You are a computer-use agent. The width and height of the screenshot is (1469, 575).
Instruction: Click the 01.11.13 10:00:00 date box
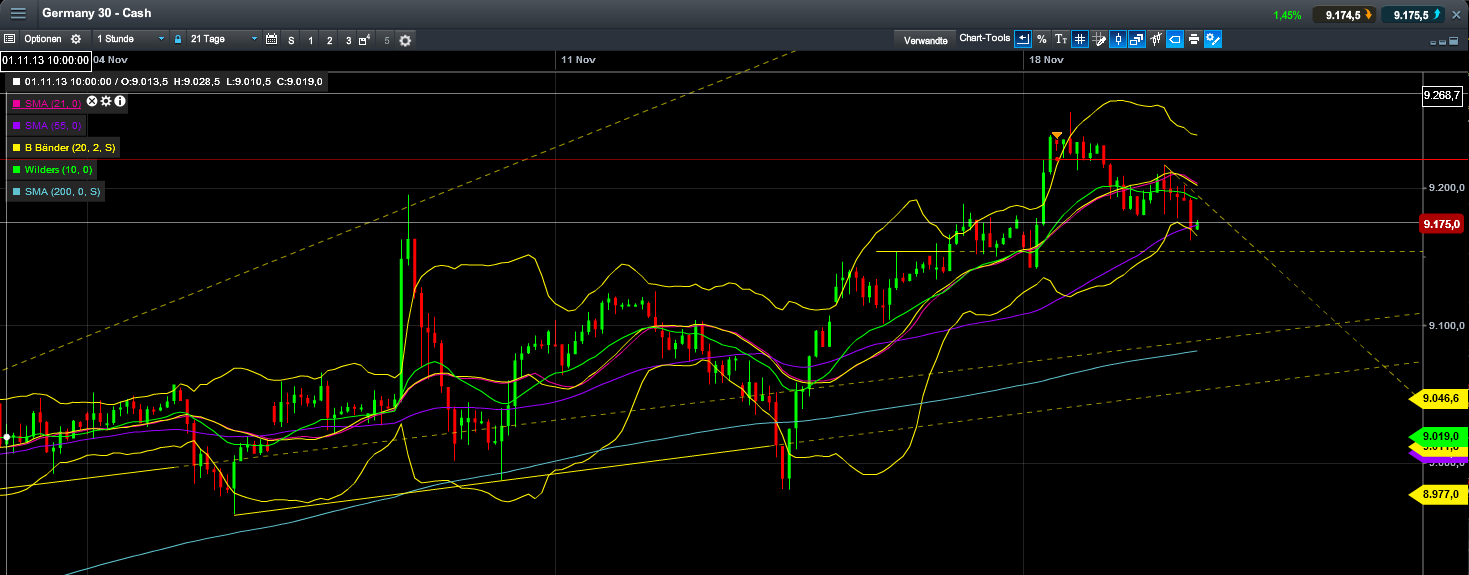44,60
